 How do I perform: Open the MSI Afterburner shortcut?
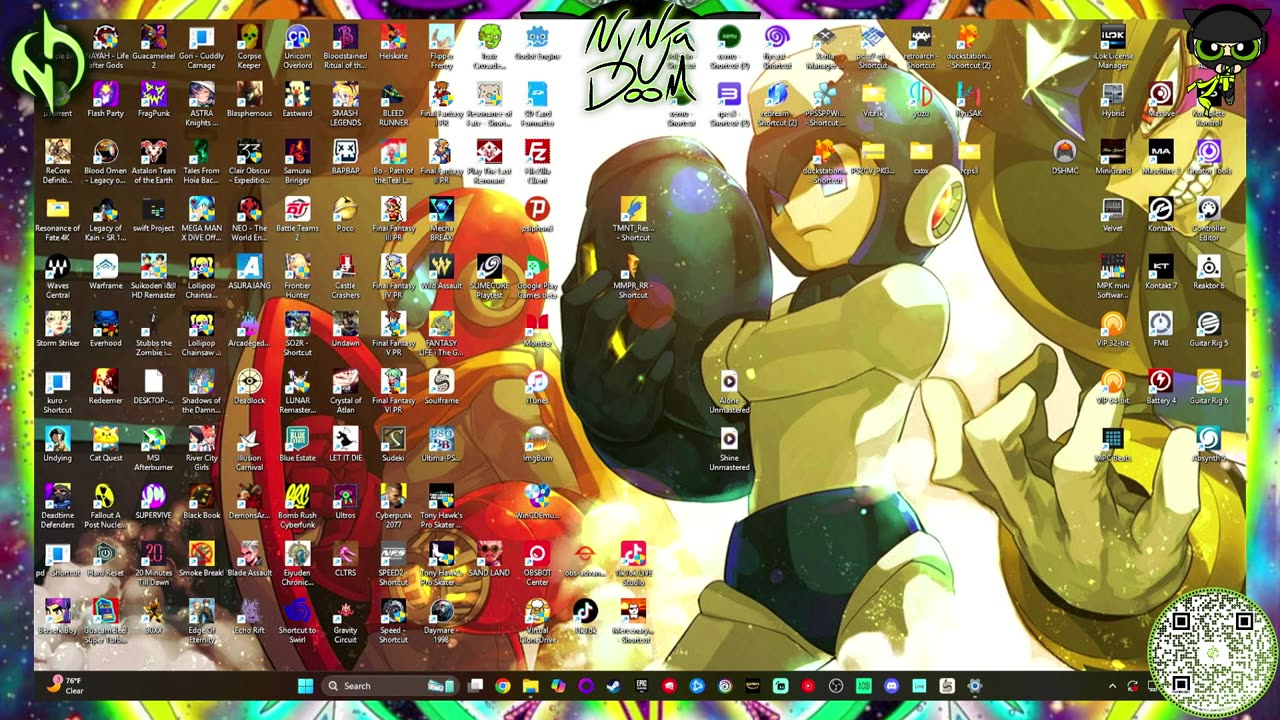(153, 449)
